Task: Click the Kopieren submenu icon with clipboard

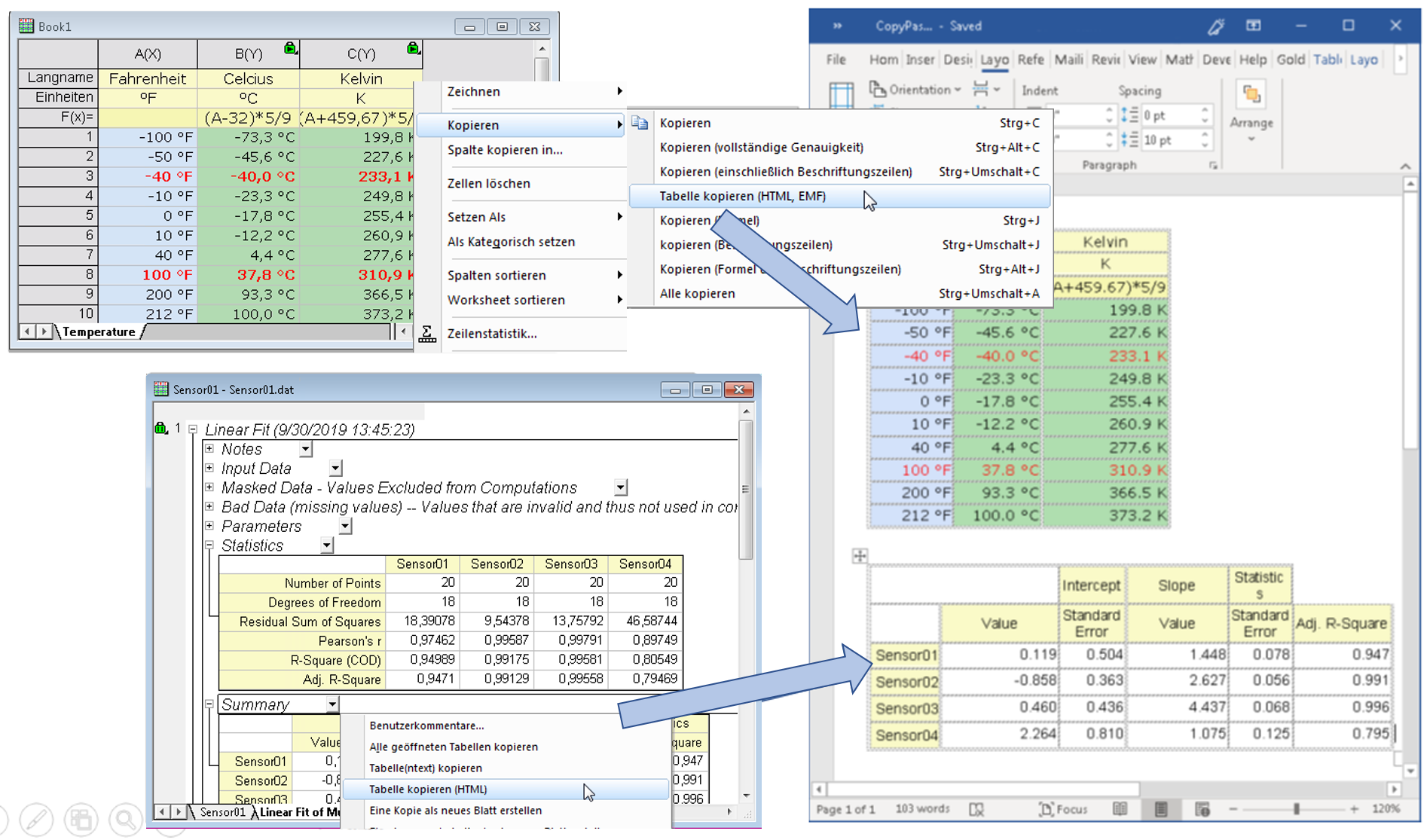Action: point(640,123)
